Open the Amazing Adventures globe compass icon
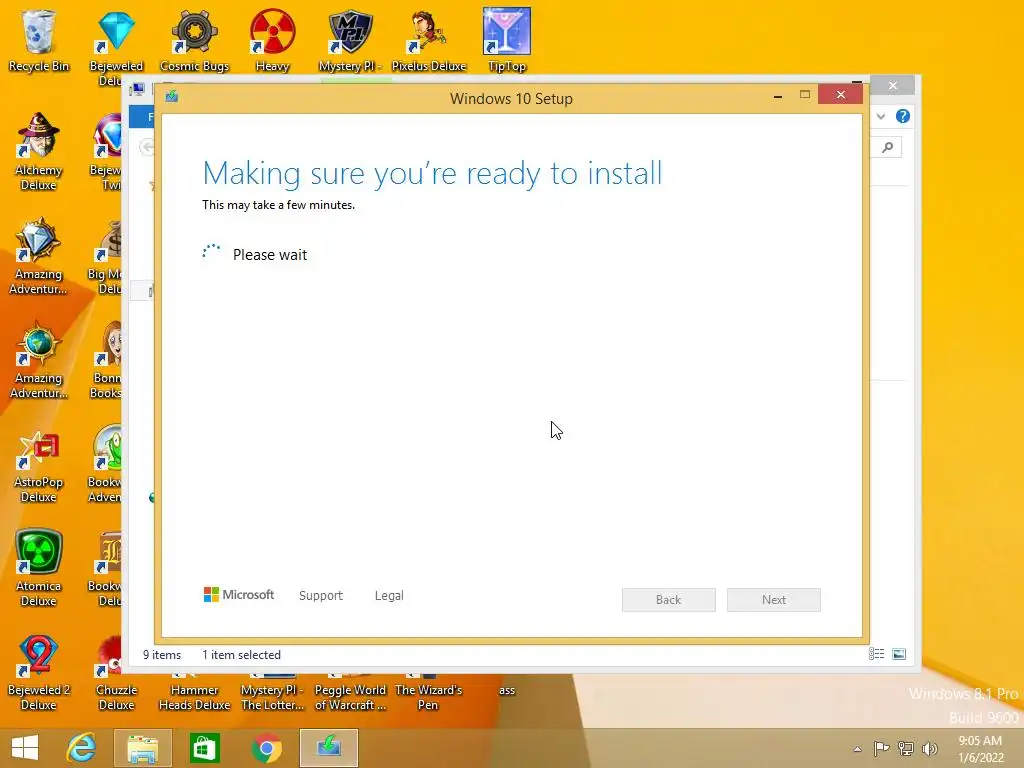Screen dimensions: 1024x768 pos(39,360)
